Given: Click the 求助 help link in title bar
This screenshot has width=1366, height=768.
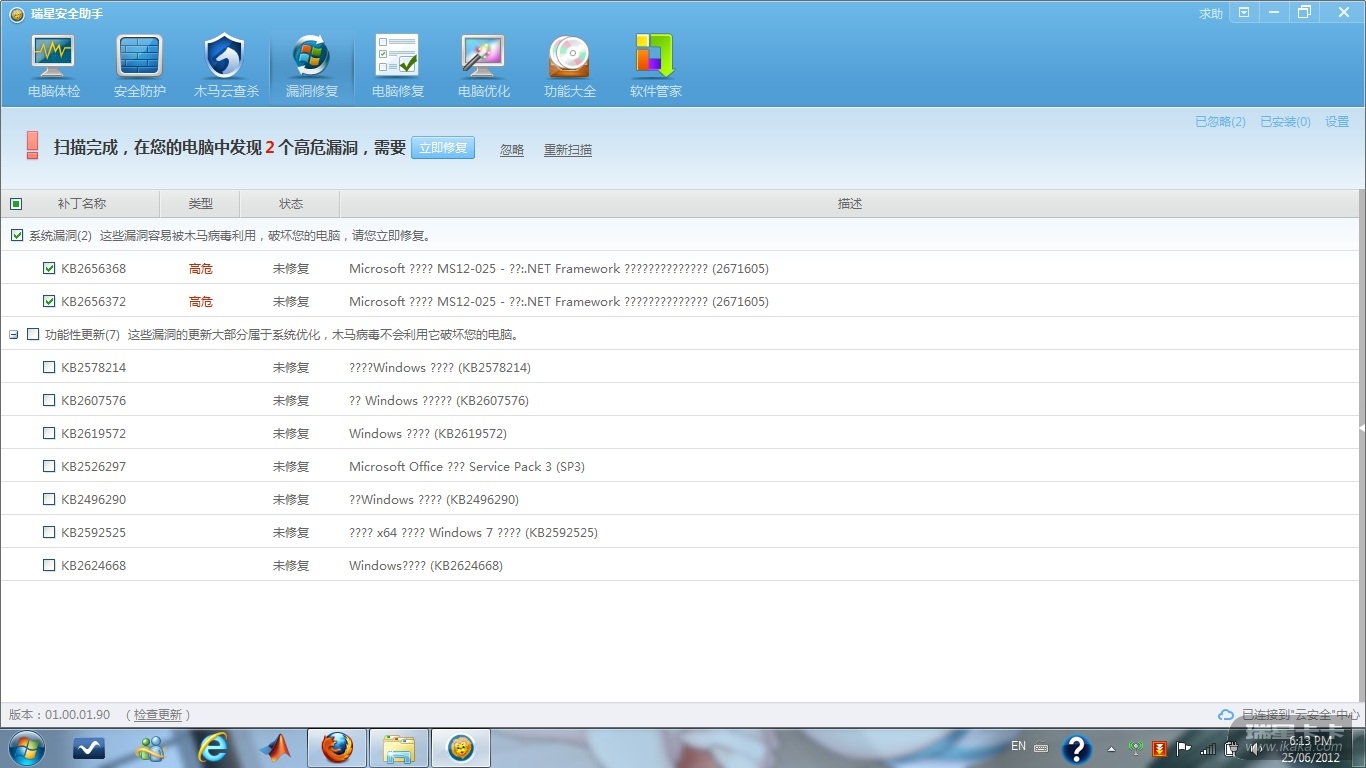Looking at the screenshot, I should coord(1211,14).
